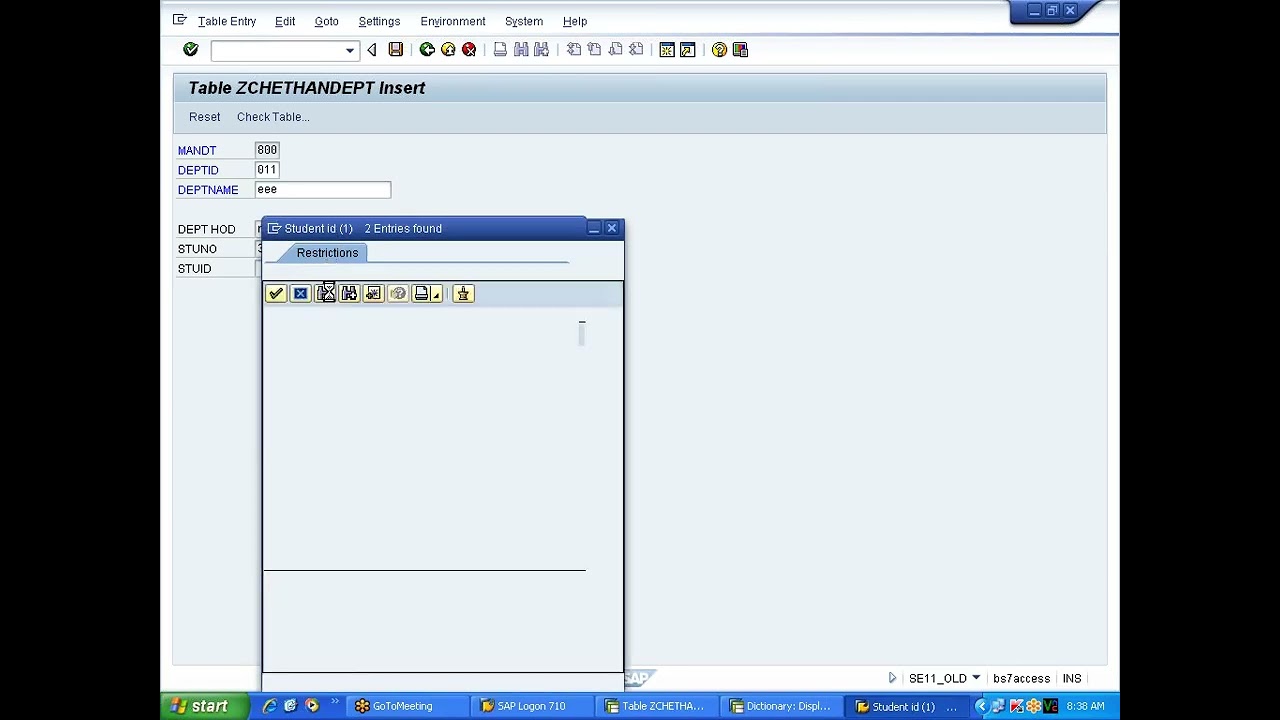
Task: Click into the transaction command field
Action: (x=277, y=50)
